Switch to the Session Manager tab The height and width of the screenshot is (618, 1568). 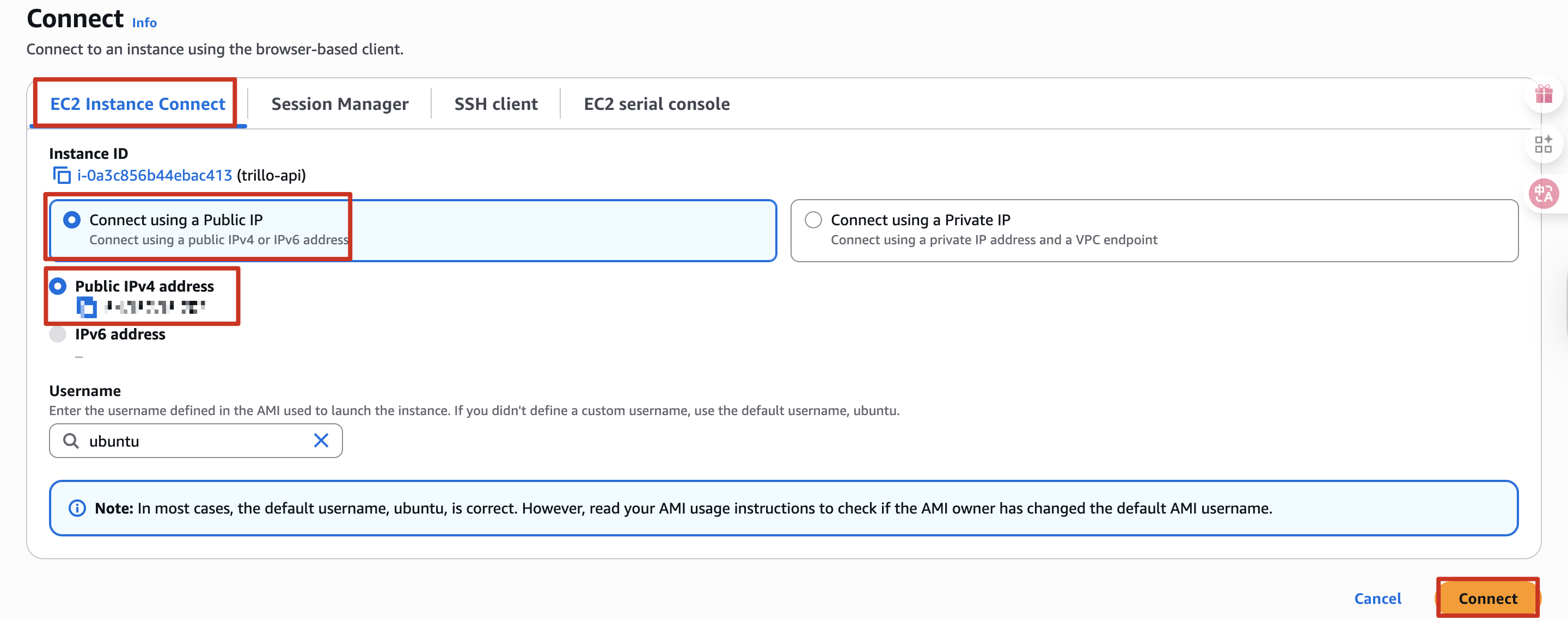pos(340,104)
